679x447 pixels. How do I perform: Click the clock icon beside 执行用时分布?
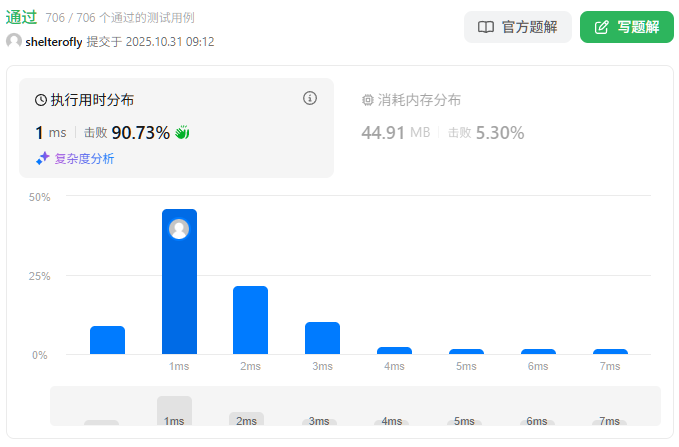[41, 100]
